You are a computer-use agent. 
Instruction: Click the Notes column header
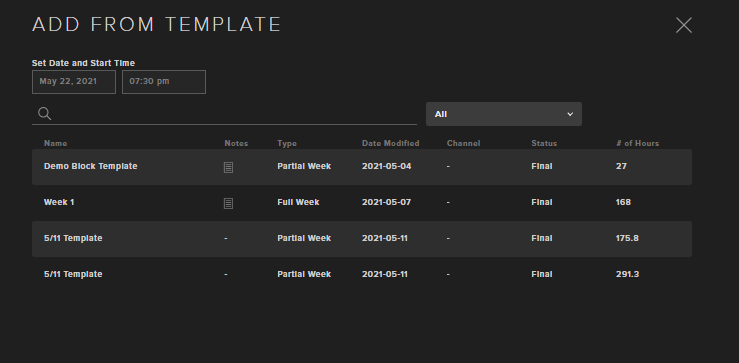[236, 143]
